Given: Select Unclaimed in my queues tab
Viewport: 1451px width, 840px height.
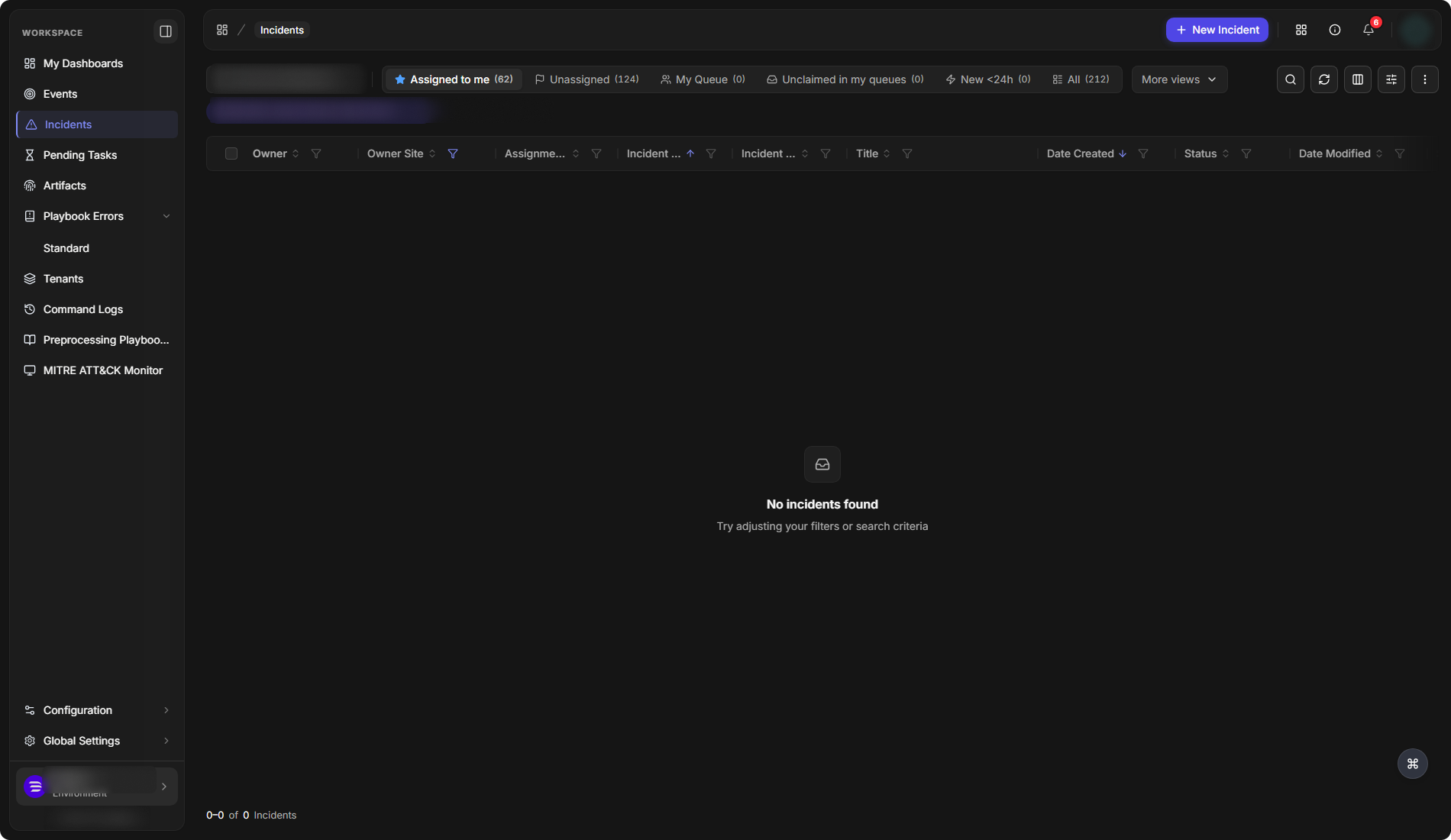Looking at the screenshot, I should [845, 79].
